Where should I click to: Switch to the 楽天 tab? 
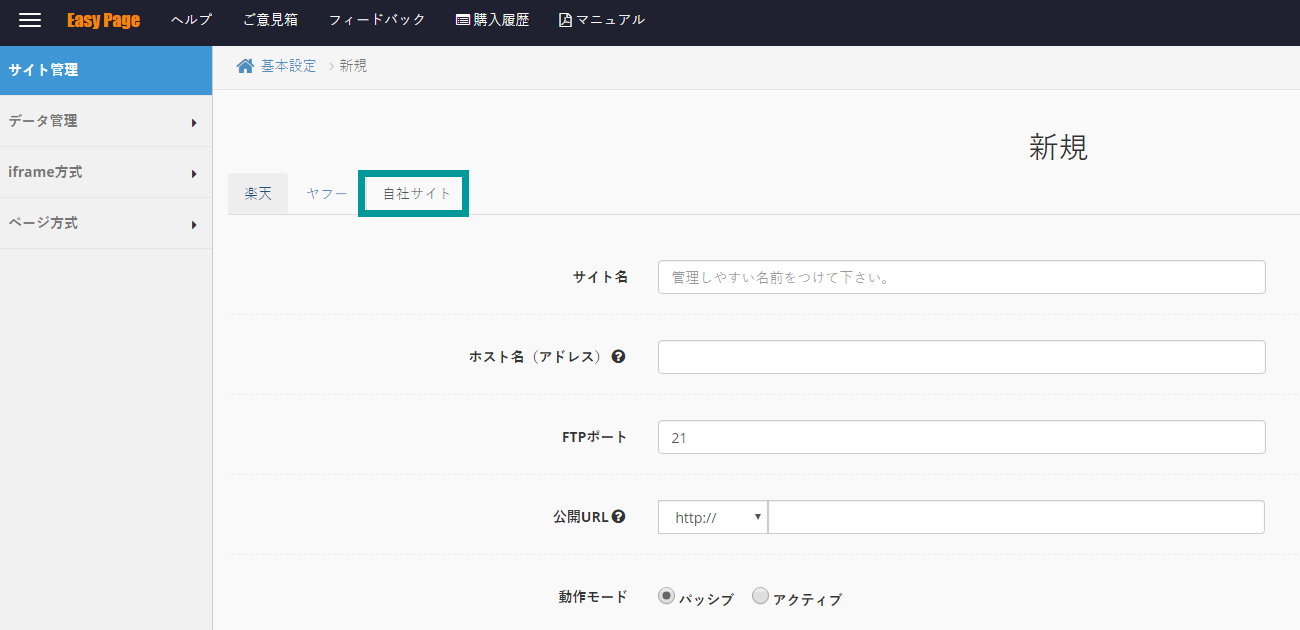coord(258,194)
